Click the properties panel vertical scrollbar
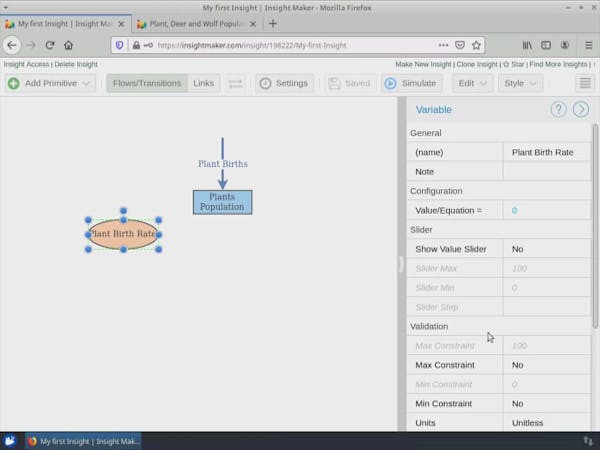Image resolution: width=600 pixels, height=450 pixels. [x=595, y=226]
